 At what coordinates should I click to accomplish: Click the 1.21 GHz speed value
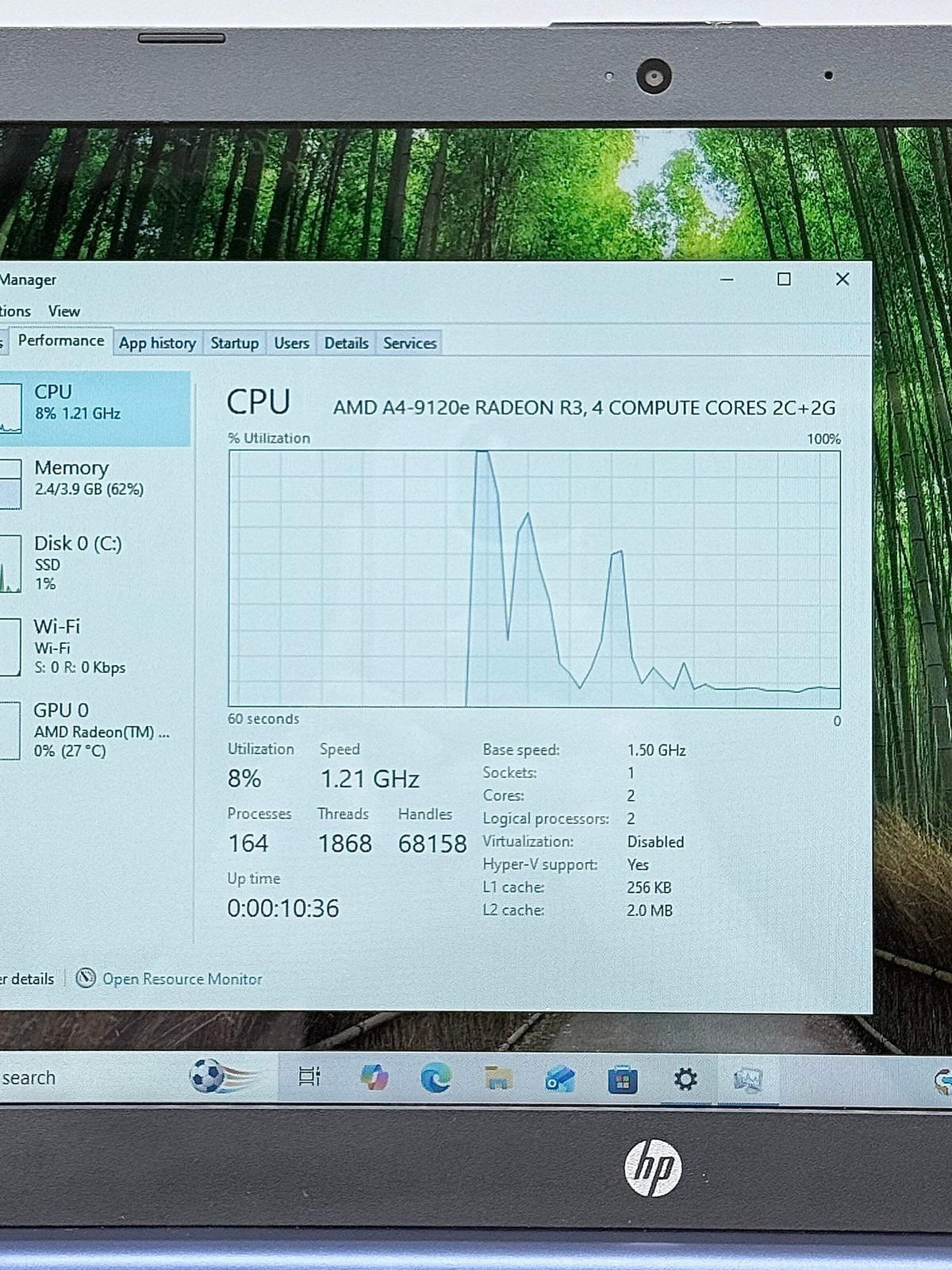370,779
